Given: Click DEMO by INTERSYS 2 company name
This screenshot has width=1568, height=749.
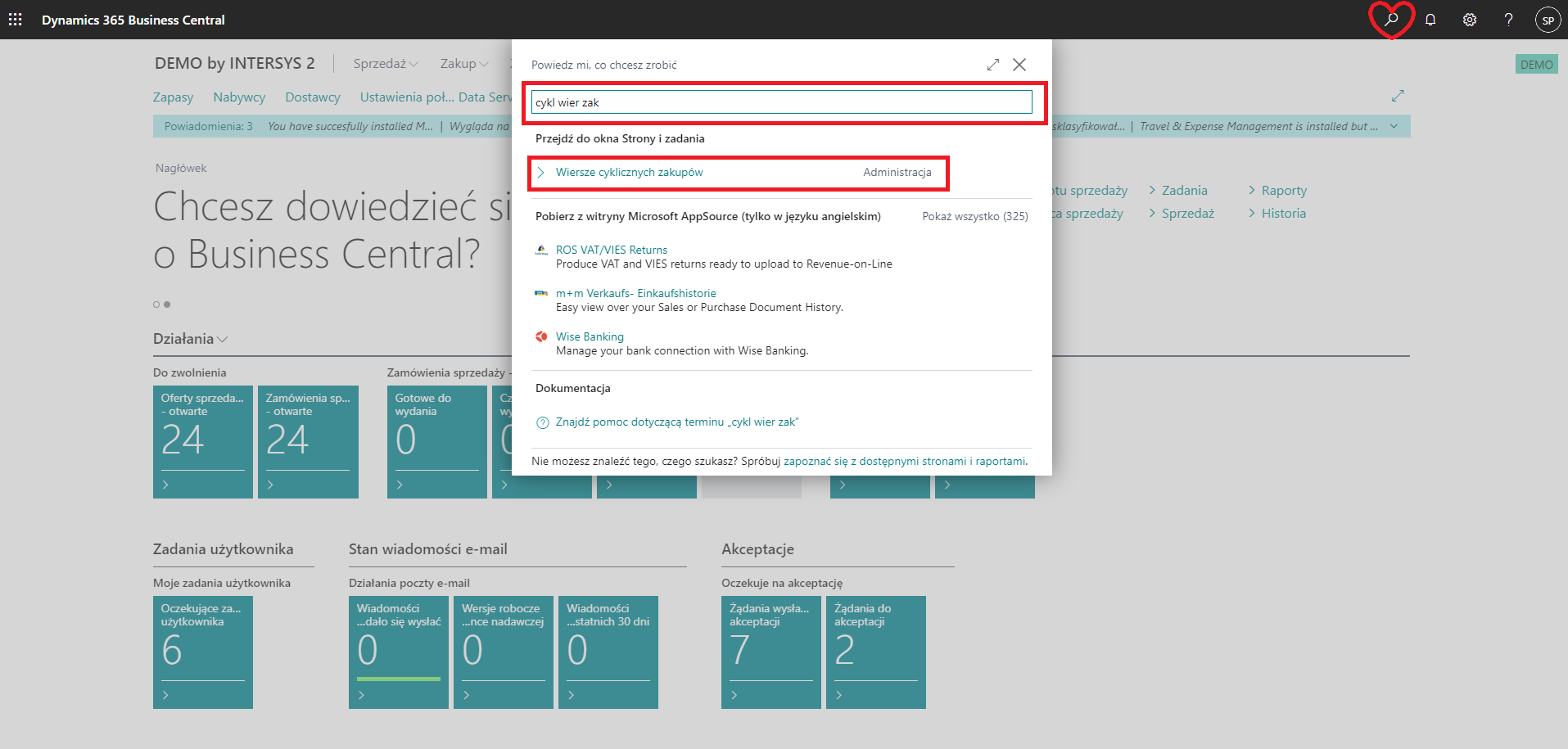Looking at the screenshot, I should pyautogui.click(x=234, y=64).
